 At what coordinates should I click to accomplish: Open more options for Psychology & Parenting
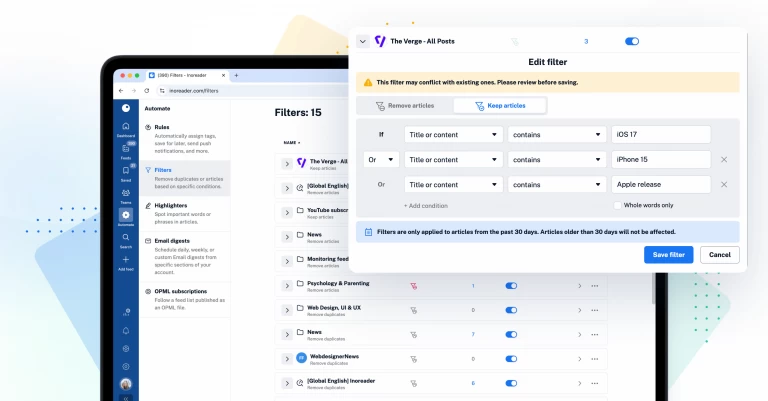point(594,285)
